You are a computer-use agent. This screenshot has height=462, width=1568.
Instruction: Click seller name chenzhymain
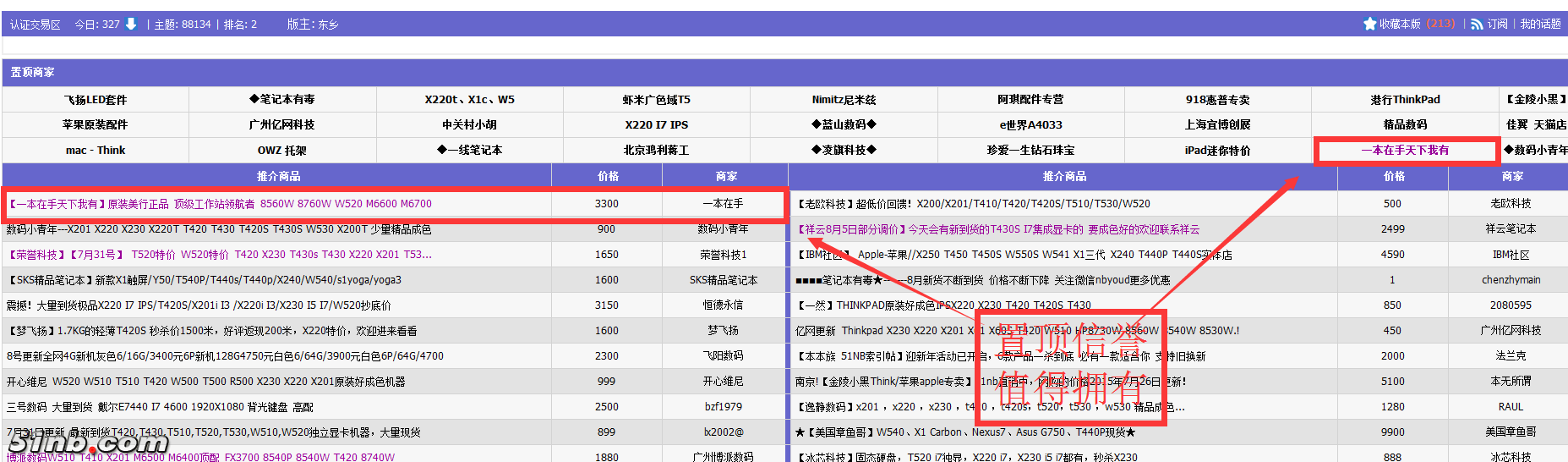click(x=1511, y=280)
